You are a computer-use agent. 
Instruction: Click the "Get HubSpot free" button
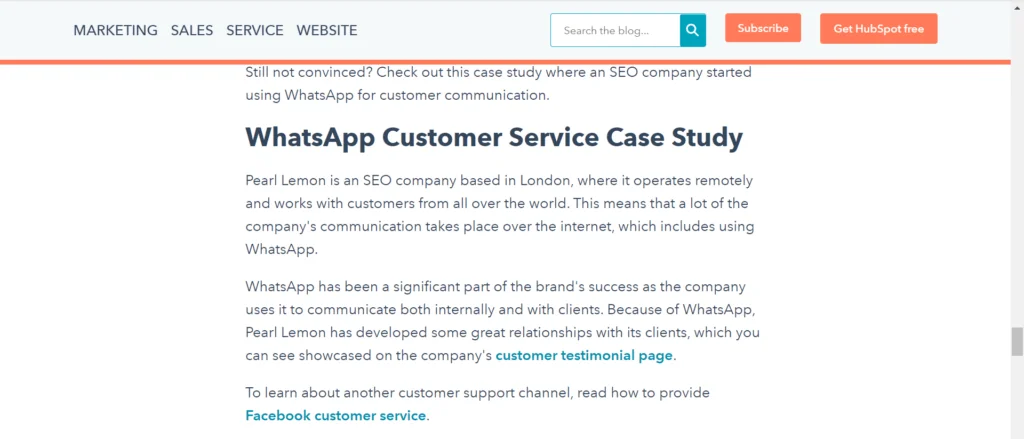(x=878, y=29)
